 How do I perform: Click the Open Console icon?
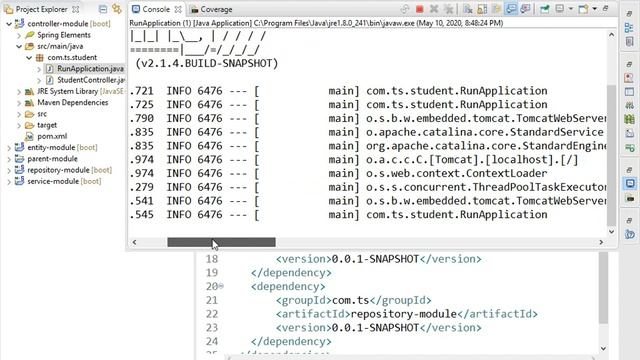pyautogui.click(x=584, y=9)
